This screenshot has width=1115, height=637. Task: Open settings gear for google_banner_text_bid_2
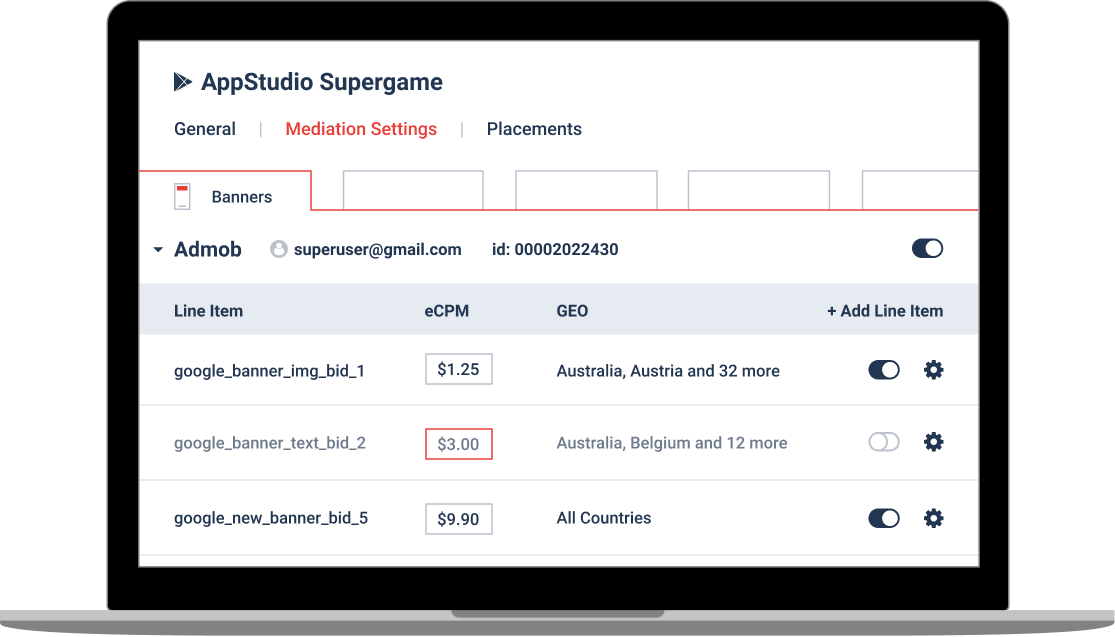[933, 442]
